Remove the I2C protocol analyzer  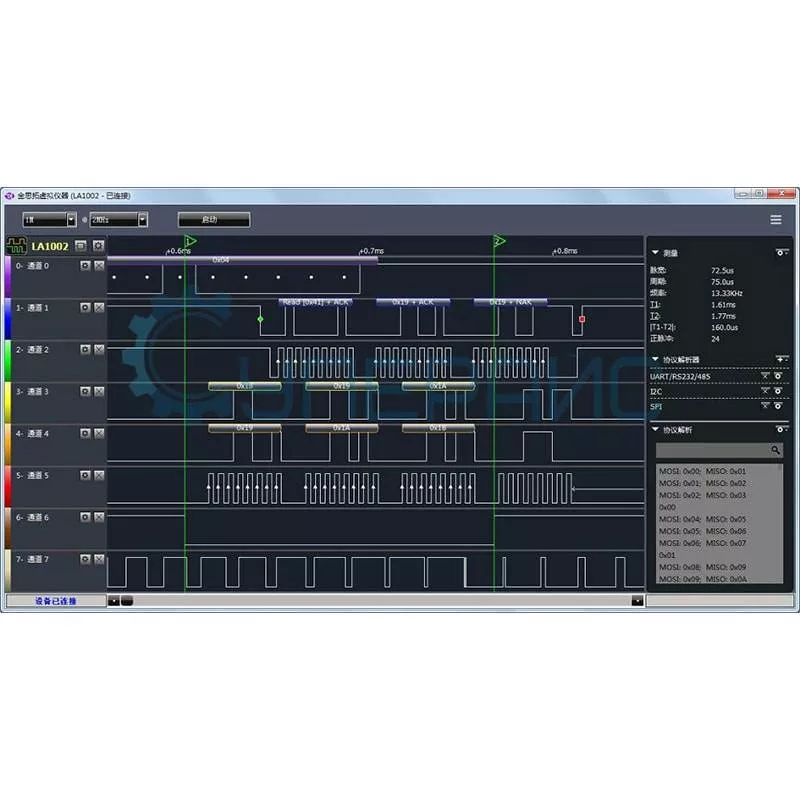click(x=765, y=392)
